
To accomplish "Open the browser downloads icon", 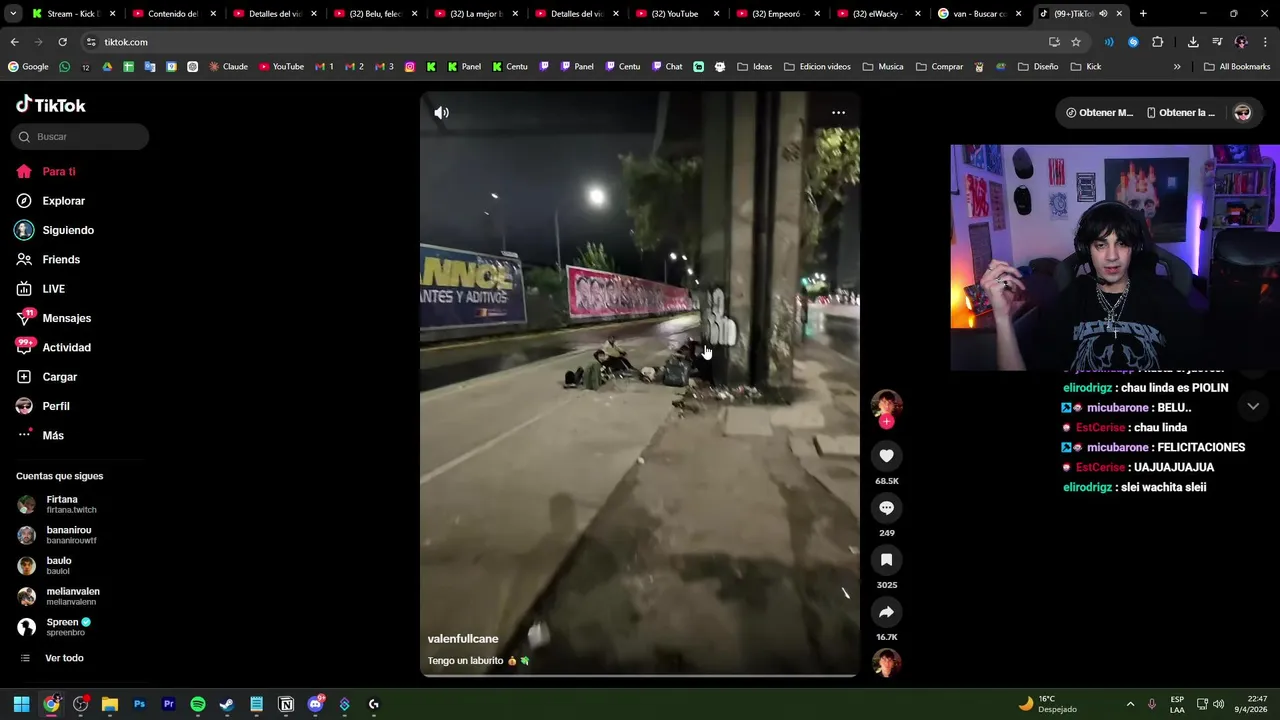I will [x=1193, y=42].
